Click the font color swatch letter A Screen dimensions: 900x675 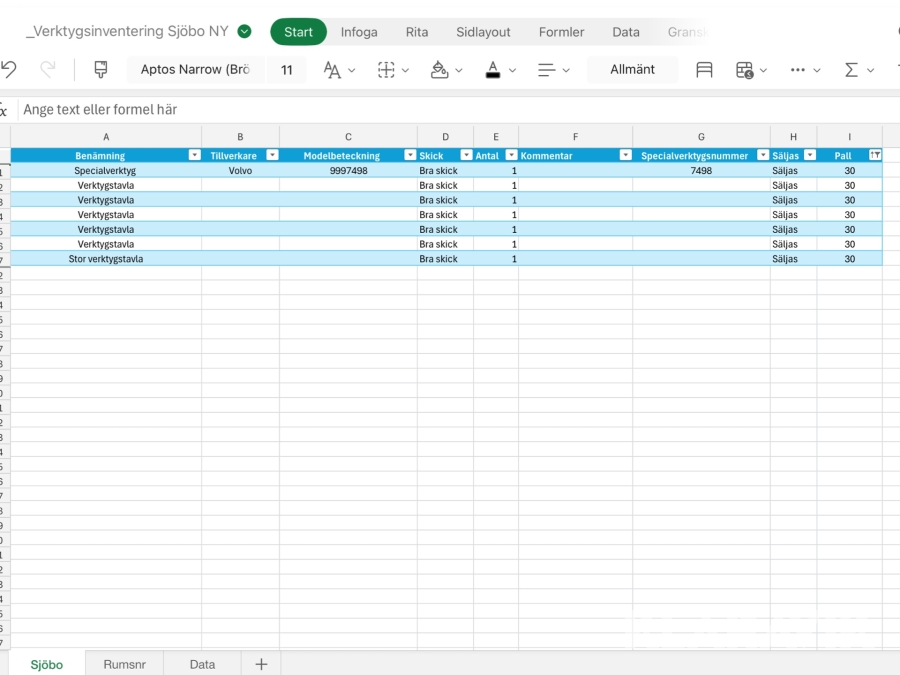point(492,70)
